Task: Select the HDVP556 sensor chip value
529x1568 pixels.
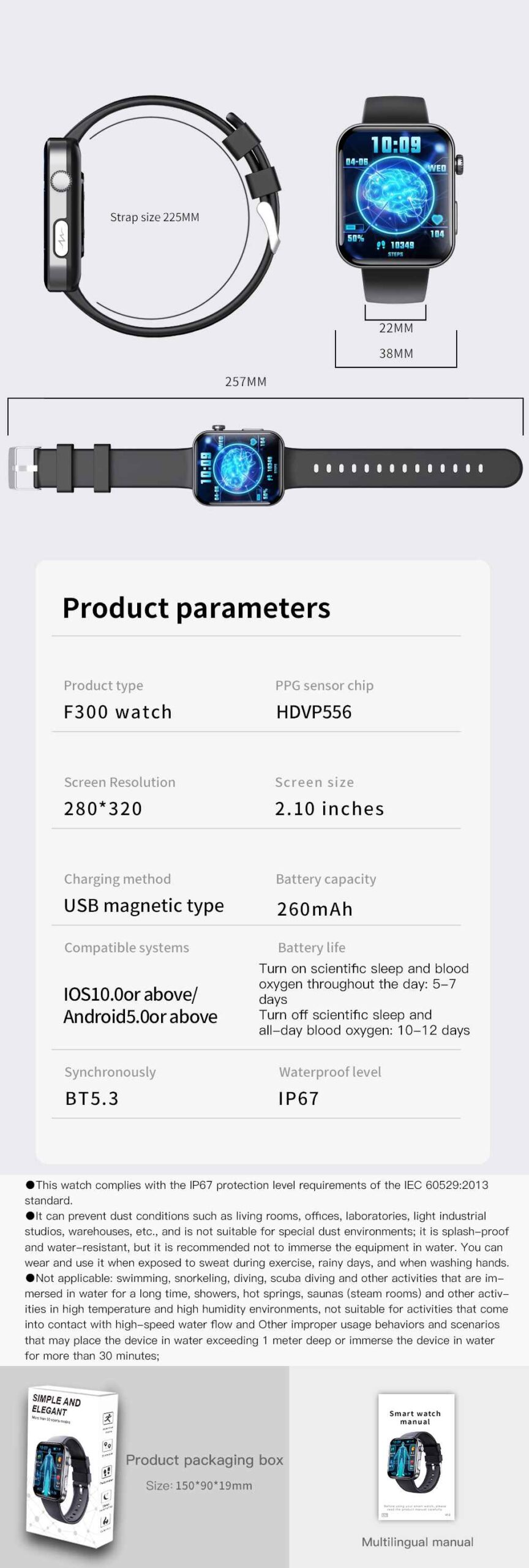Action: (x=313, y=712)
